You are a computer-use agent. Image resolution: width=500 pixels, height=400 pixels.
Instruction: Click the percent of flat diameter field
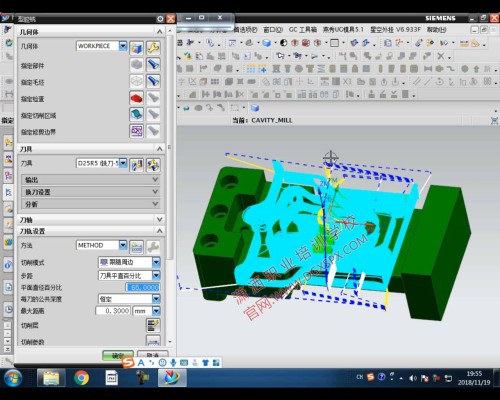(x=143, y=287)
